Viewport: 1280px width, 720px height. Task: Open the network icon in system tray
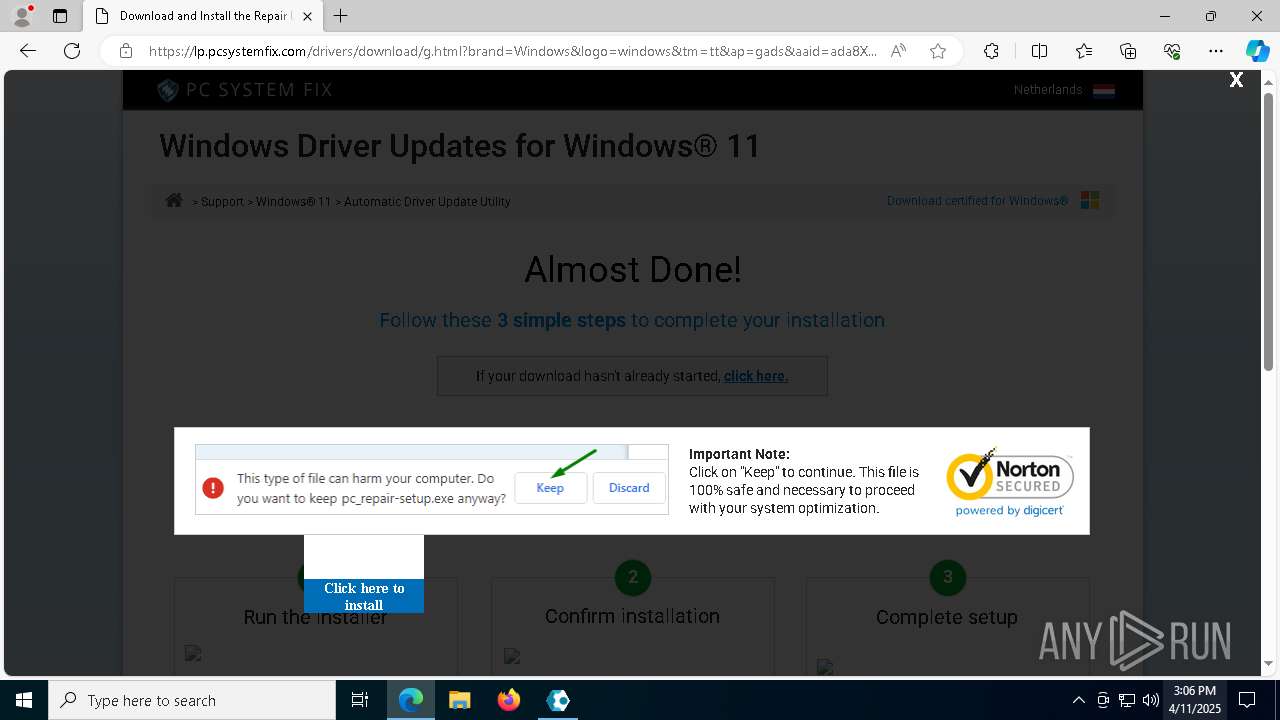coord(1127,700)
